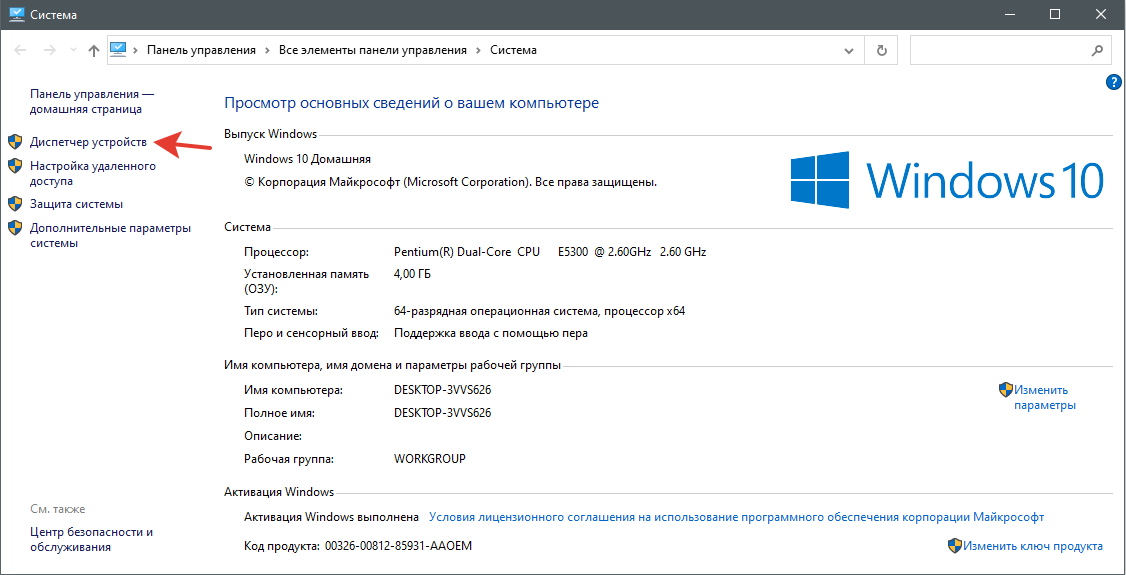The width and height of the screenshot is (1126, 575).
Task: Select DESKTOP-3VVS626 beside Полное имя
Action: (442, 413)
